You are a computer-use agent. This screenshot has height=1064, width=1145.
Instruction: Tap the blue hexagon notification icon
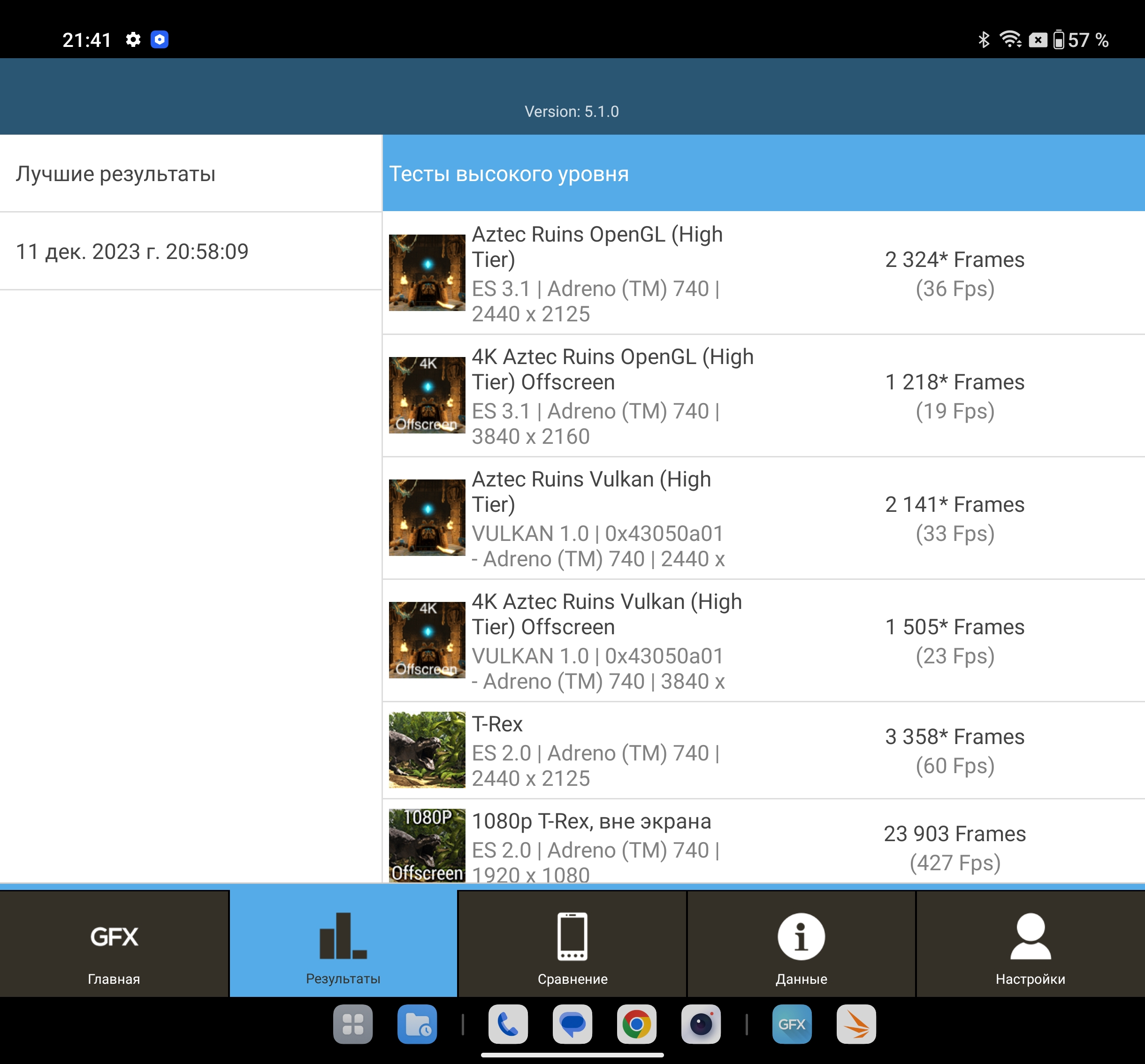[x=160, y=40]
